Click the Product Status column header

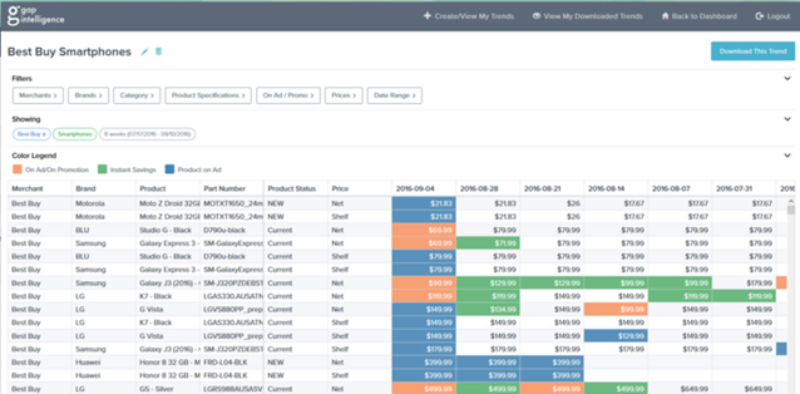coord(296,188)
